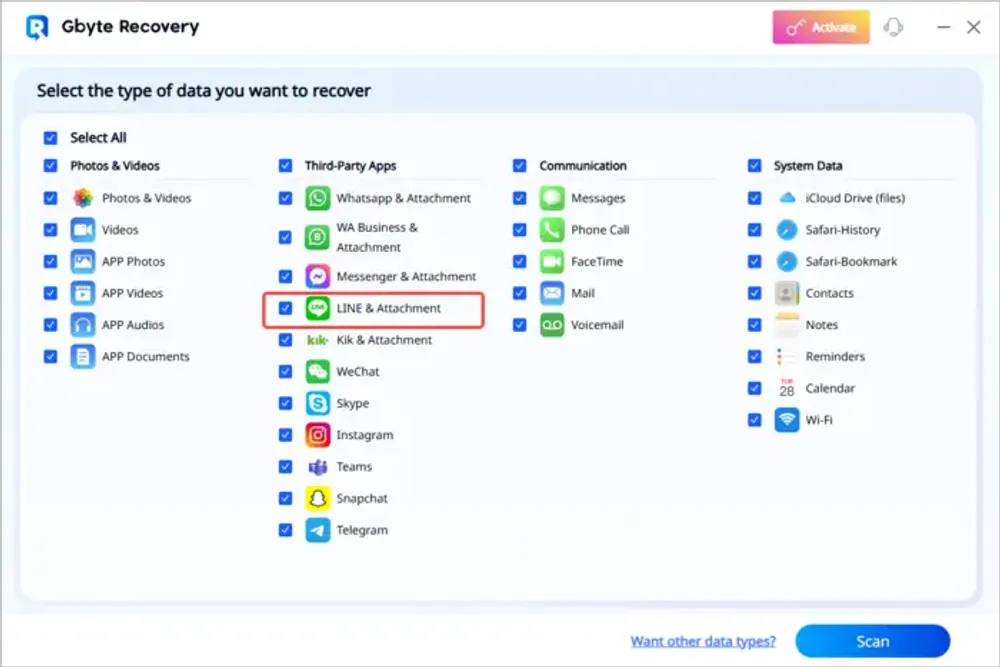Uncheck the Notes checkbox
The image size is (1000, 667).
pyautogui.click(x=754, y=325)
